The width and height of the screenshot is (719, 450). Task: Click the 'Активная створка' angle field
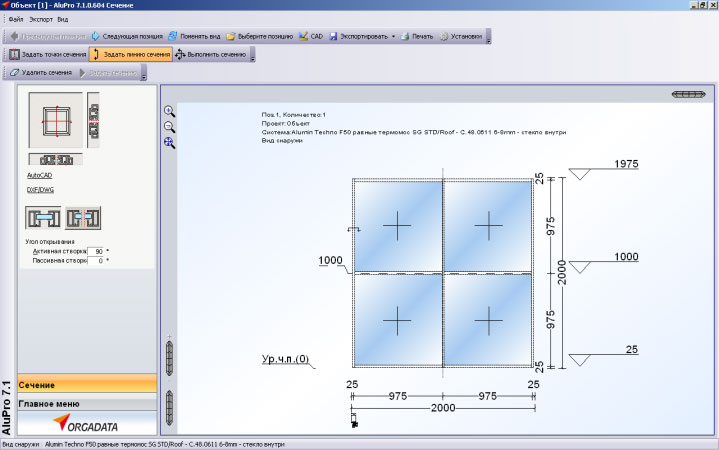(x=96, y=251)
